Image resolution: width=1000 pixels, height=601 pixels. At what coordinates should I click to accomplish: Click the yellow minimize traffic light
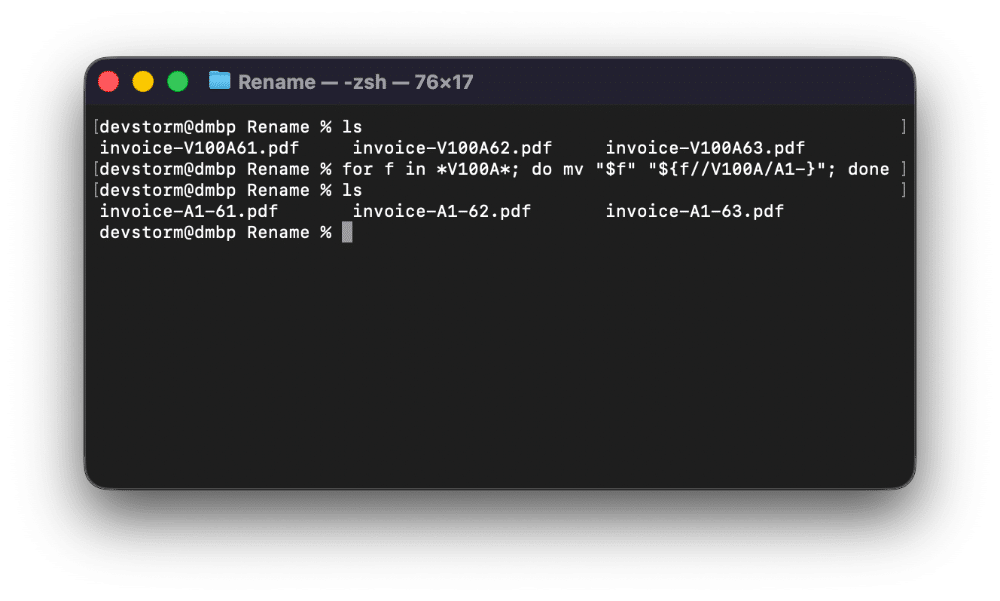(143, 81)
